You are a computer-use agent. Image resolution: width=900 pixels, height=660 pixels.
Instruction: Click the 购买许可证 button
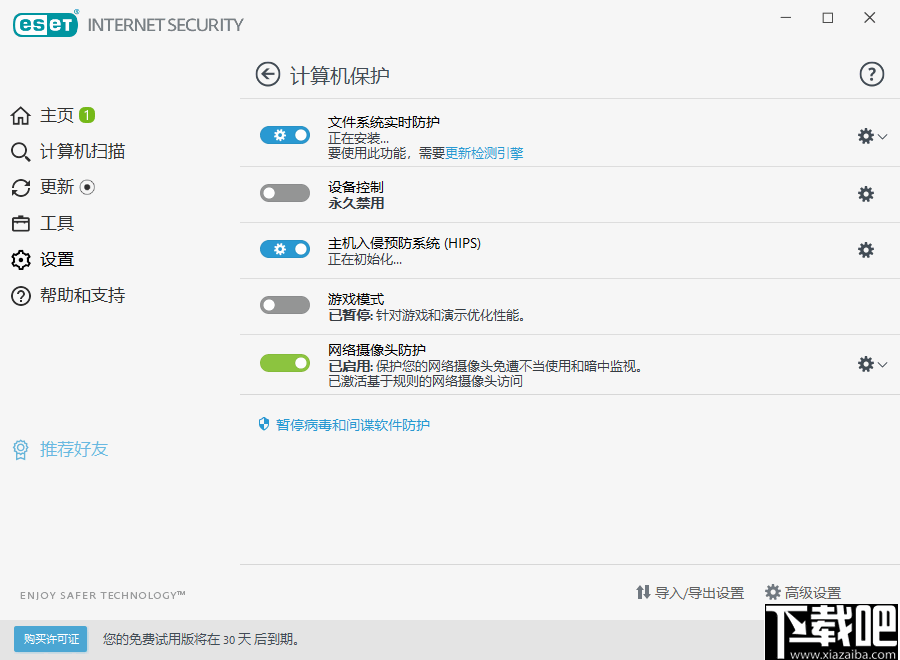(x=50, y=638)
